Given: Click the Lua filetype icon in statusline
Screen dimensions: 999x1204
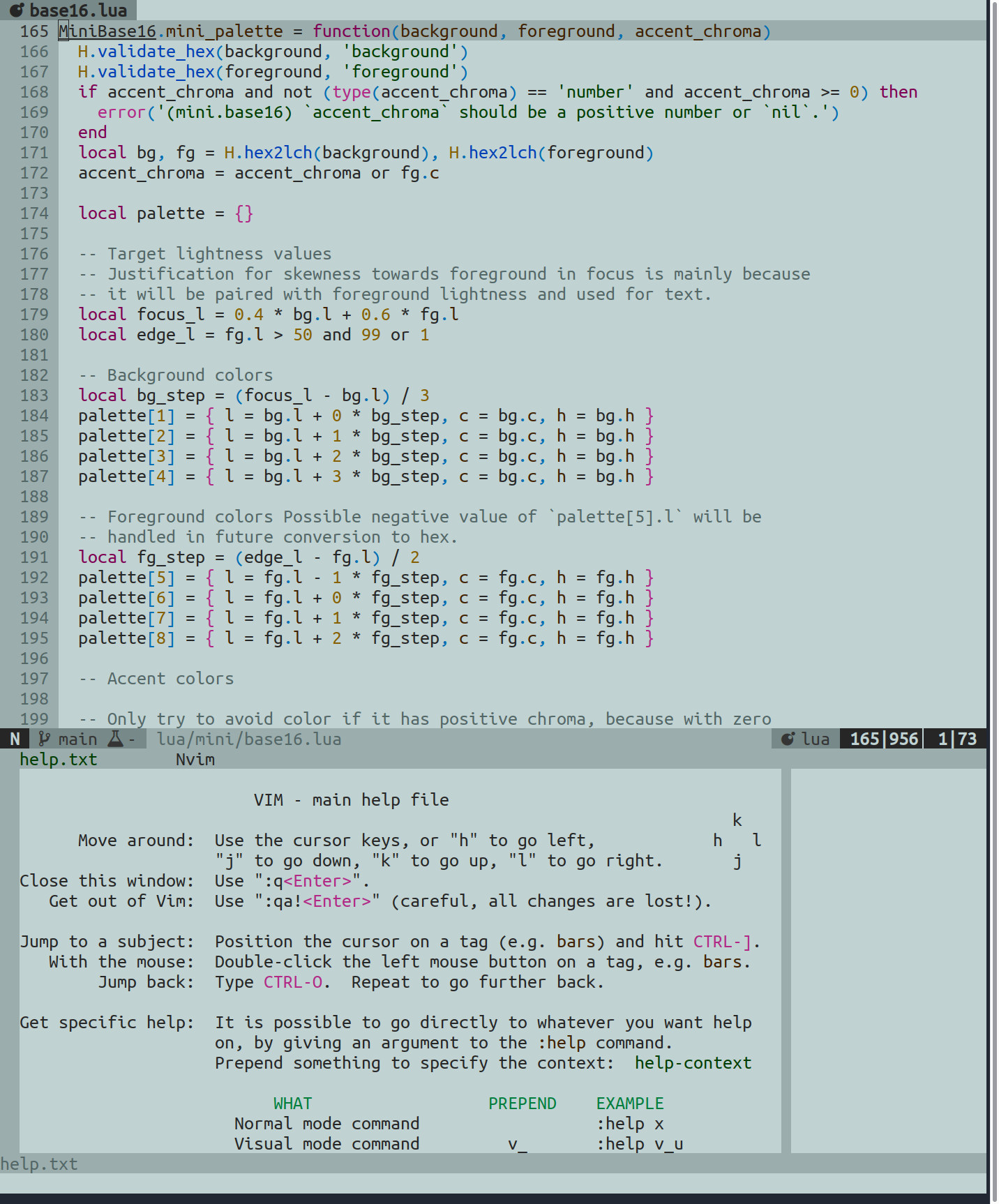Looking at the screenshot, I should (x=788, y=739).
